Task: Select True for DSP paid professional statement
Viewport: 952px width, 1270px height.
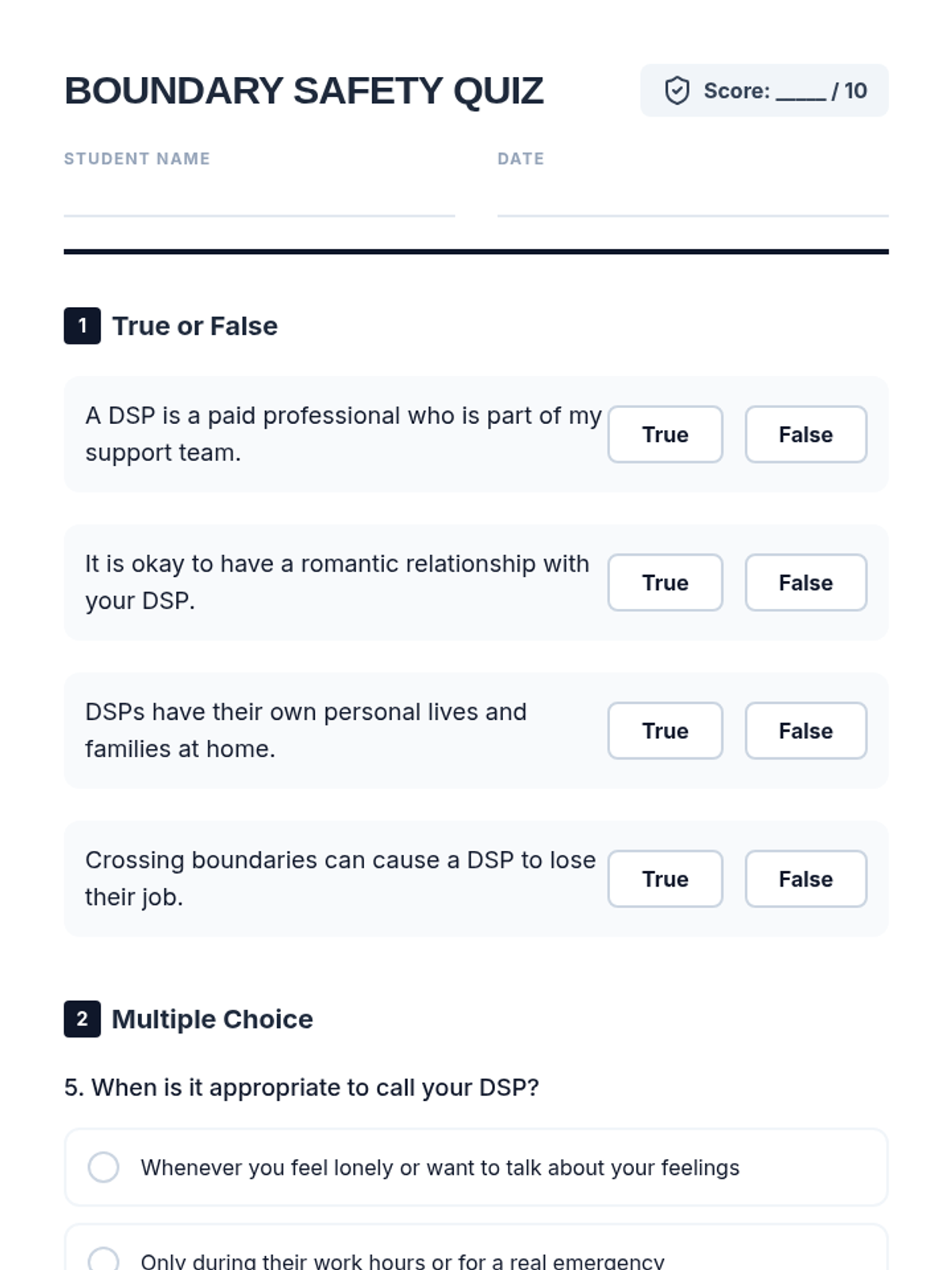Action: pos(665,434)
